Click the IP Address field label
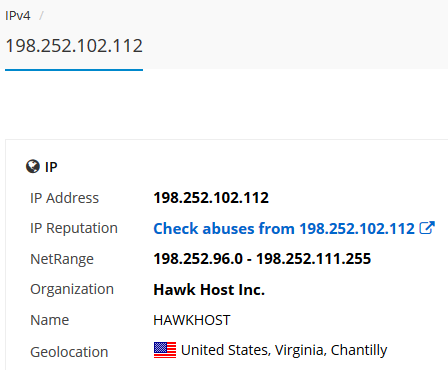This screenshot has width=448, height=370. click(64, 198)
